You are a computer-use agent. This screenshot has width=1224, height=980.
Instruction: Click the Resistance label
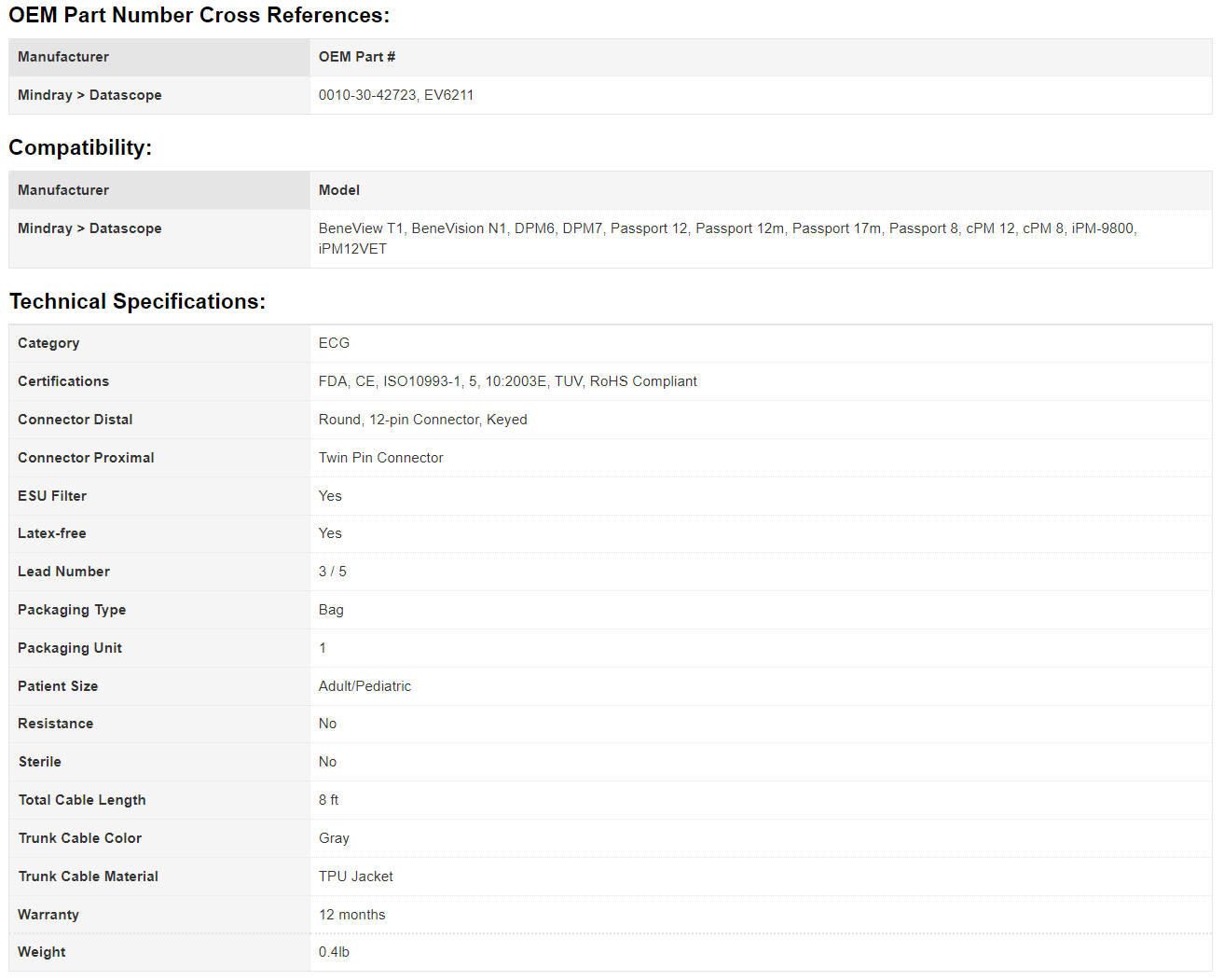tap(56, 724)
